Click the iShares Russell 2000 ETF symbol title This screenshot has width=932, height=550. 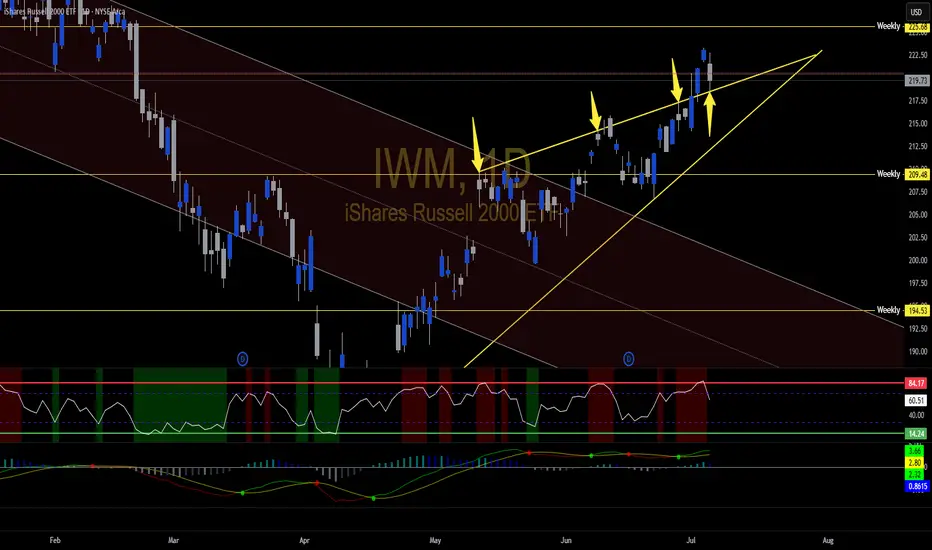64,11
